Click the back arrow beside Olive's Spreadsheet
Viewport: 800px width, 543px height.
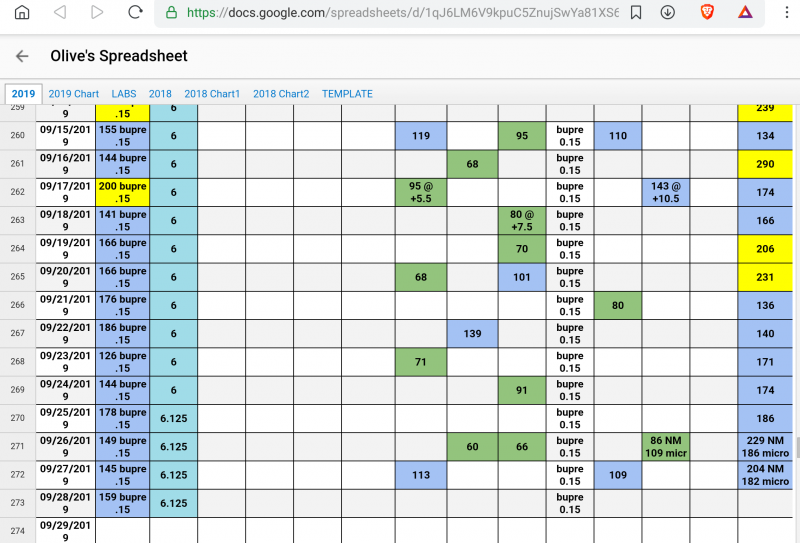coord(22,57)
